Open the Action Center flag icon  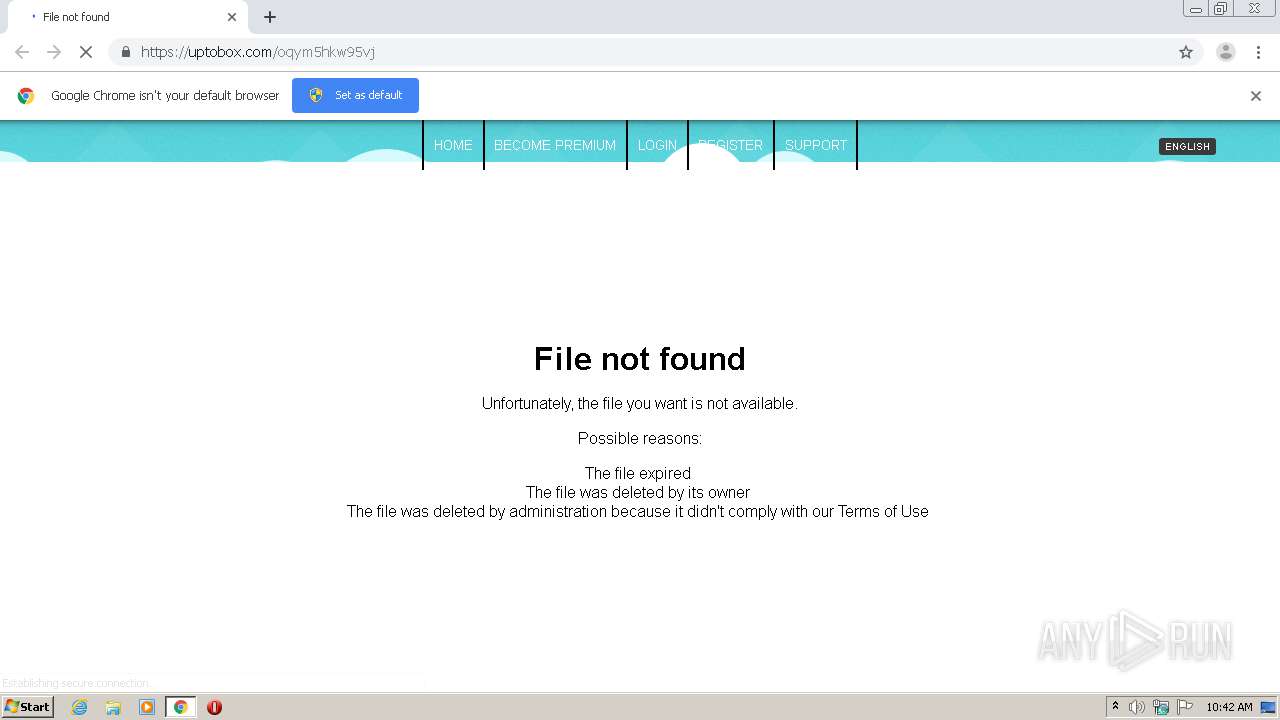[x=1185, y=707]
